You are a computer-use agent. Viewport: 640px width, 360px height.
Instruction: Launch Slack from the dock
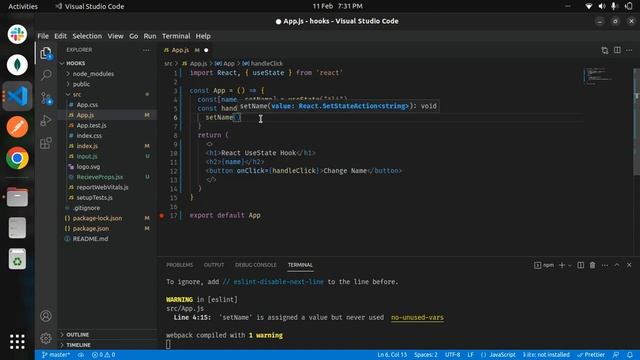click(x=17, y=34)
